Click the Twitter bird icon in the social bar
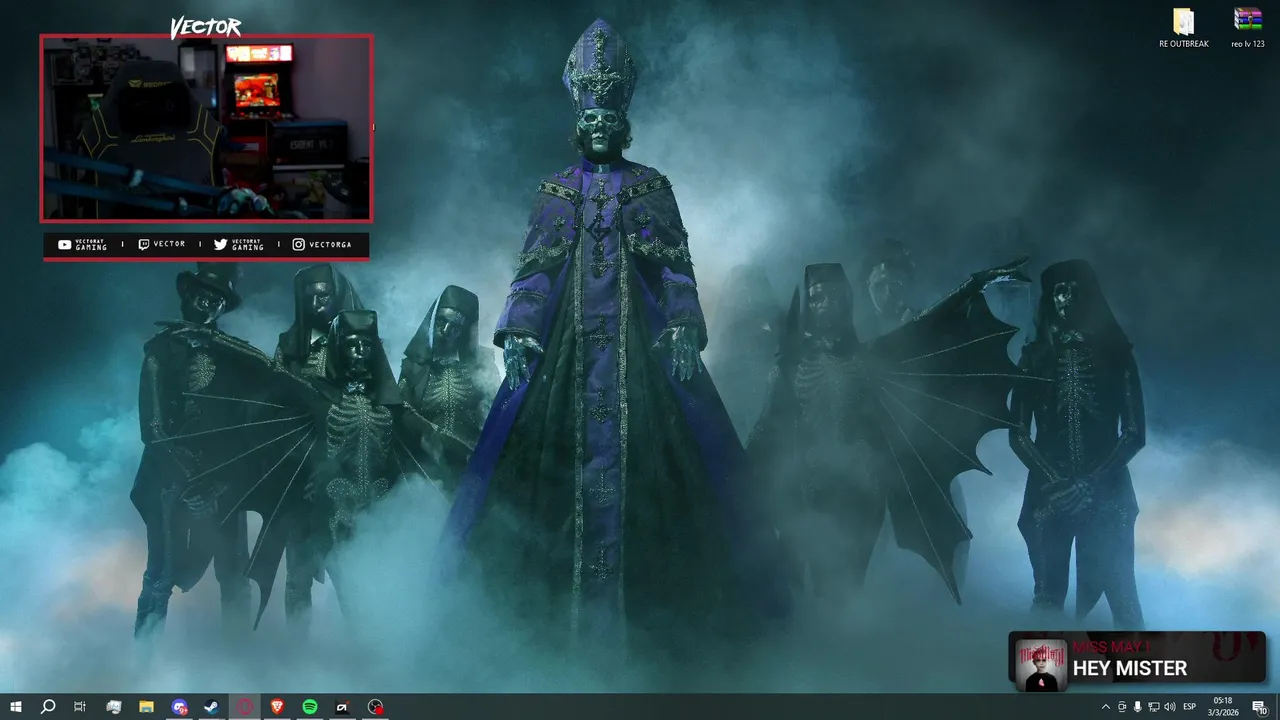The image size is (1280, 720). click(x=221, y=244)
